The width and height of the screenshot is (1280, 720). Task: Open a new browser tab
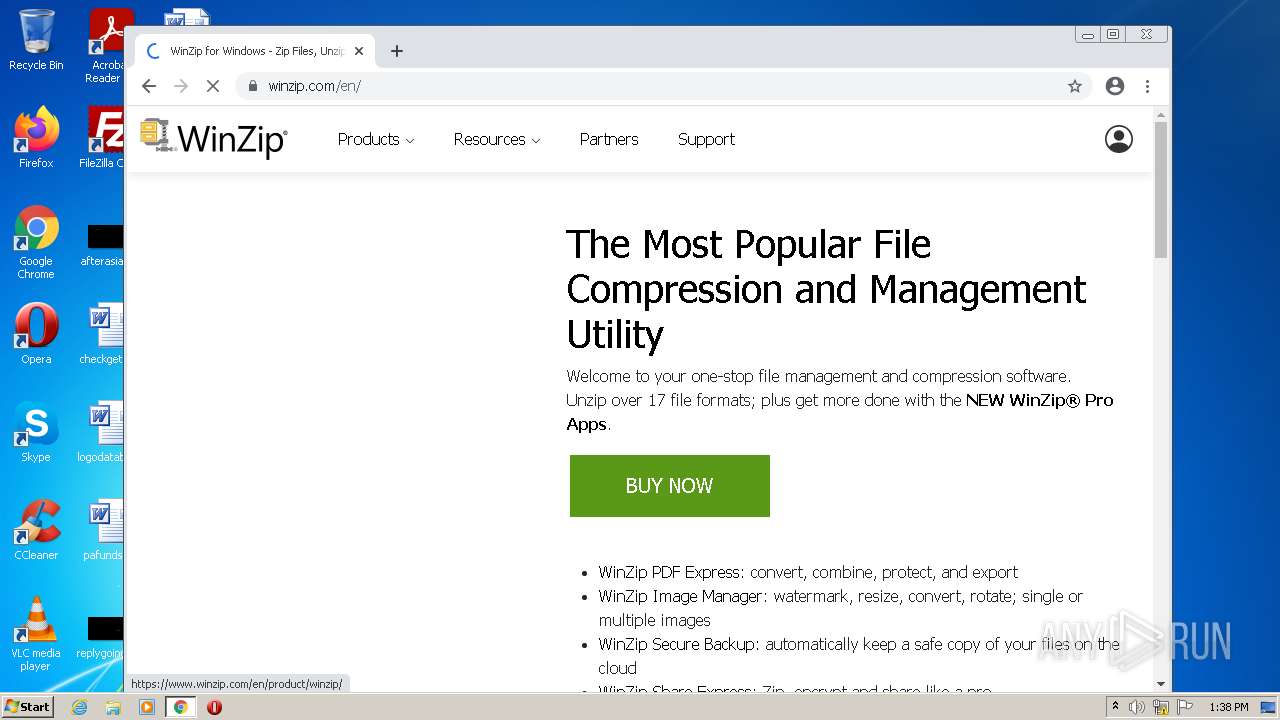click(397, 51)
